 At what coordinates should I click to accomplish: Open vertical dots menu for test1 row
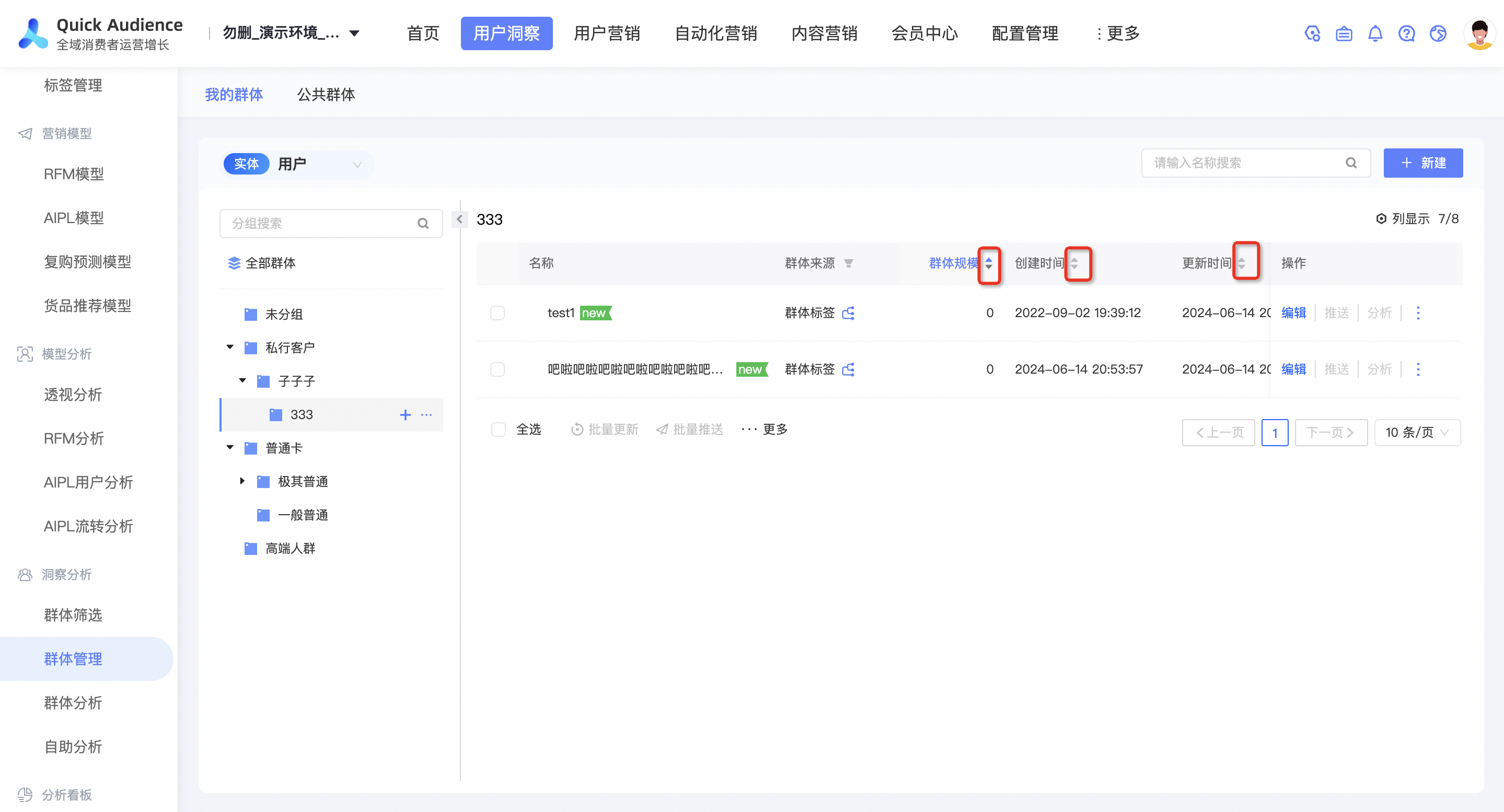coord(1418,313)
